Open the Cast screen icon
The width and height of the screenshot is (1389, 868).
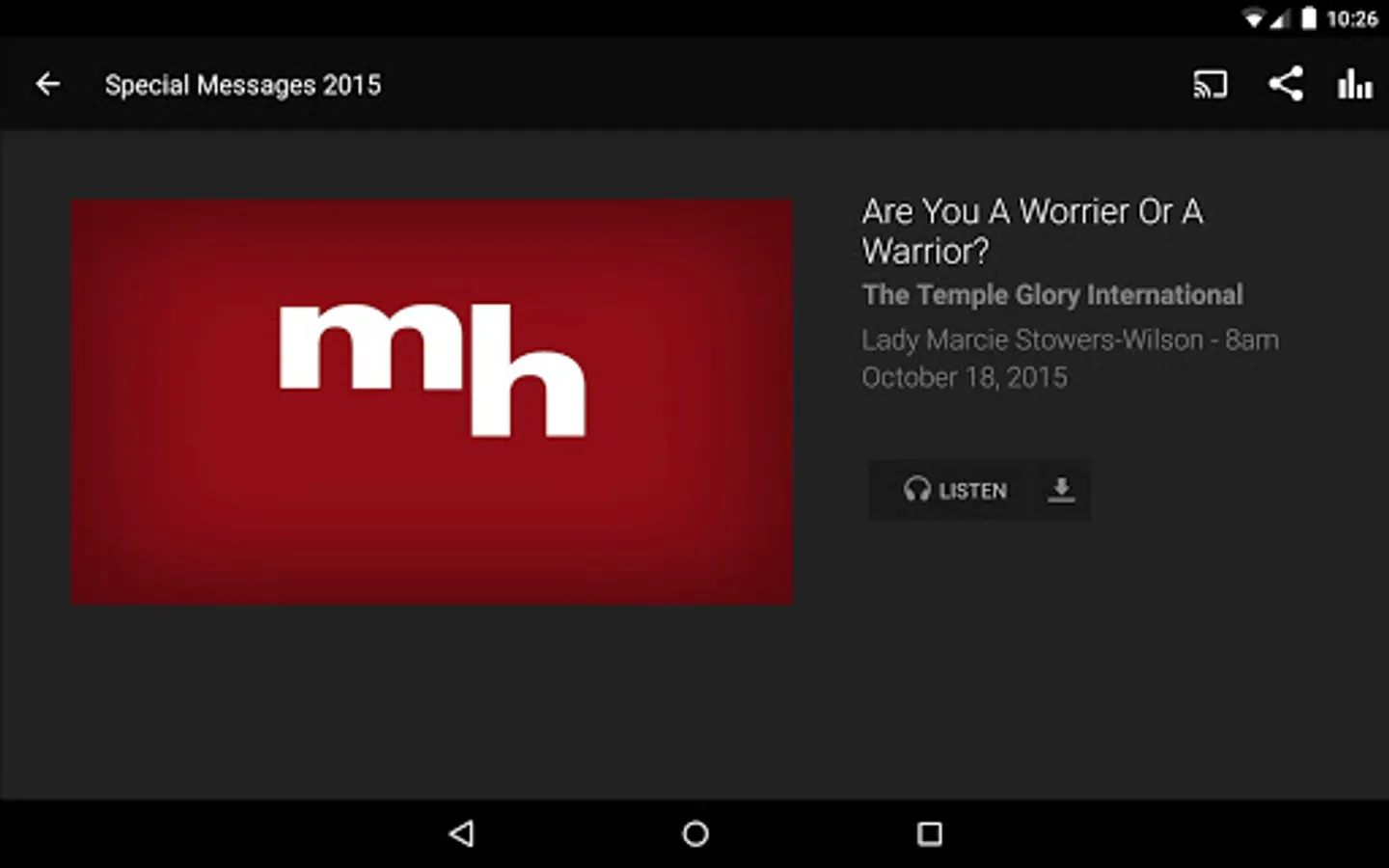point(1211,85)
